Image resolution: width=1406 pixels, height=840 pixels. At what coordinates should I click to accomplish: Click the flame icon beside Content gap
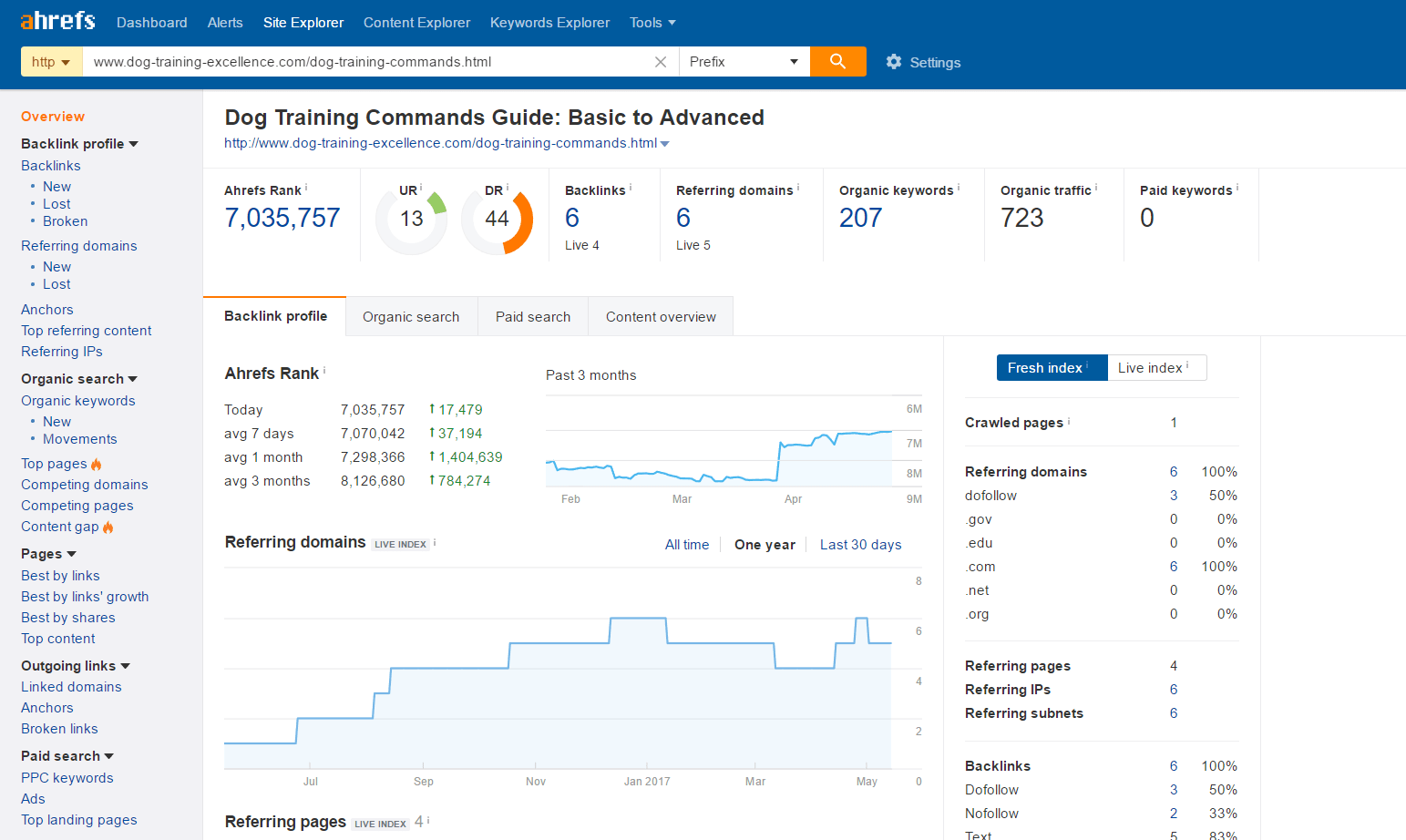pos(108,528)
